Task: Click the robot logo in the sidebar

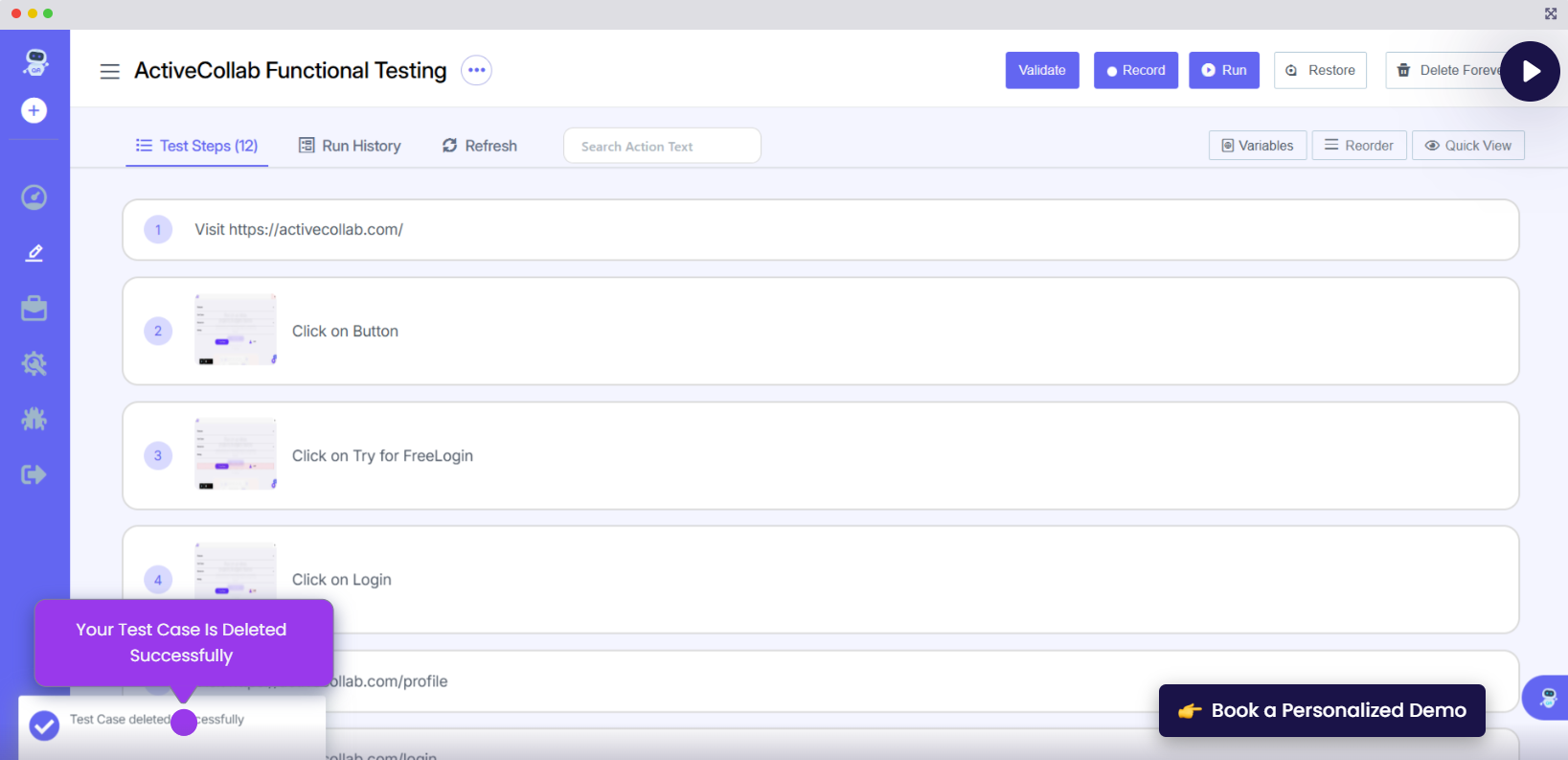Action: point(35,62)
